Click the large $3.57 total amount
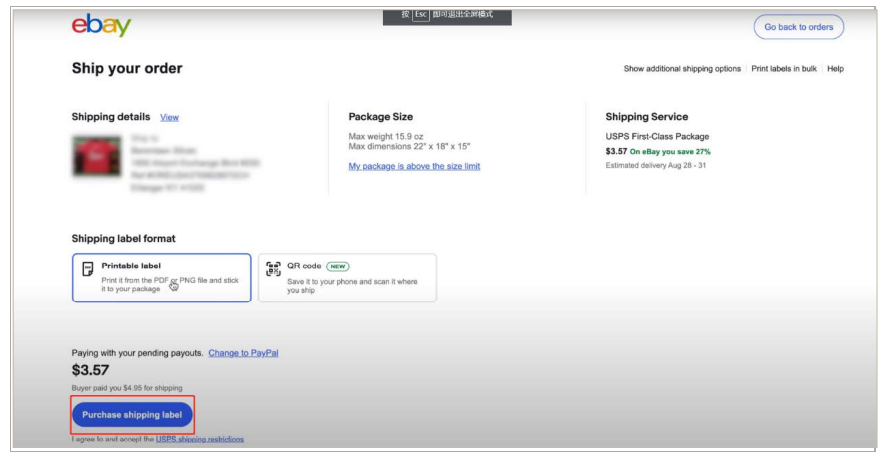This screenshot has height=463, width=894. pyautogui.click(x=90, y=370)
